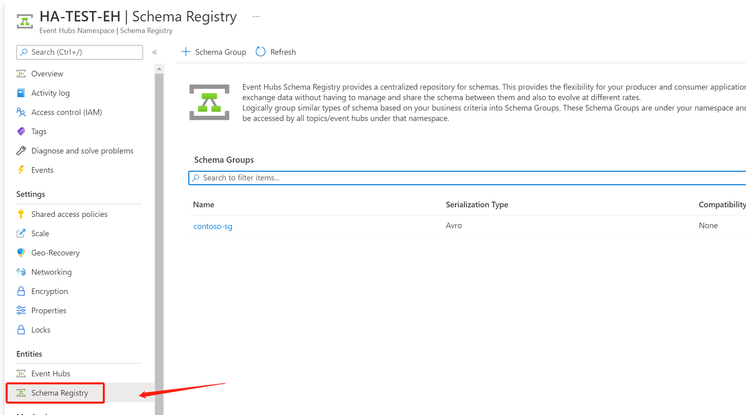Click the Schema Registry header icon beside title
The width and height of the screenshot is (746, 415).
(x=25, y=21)
